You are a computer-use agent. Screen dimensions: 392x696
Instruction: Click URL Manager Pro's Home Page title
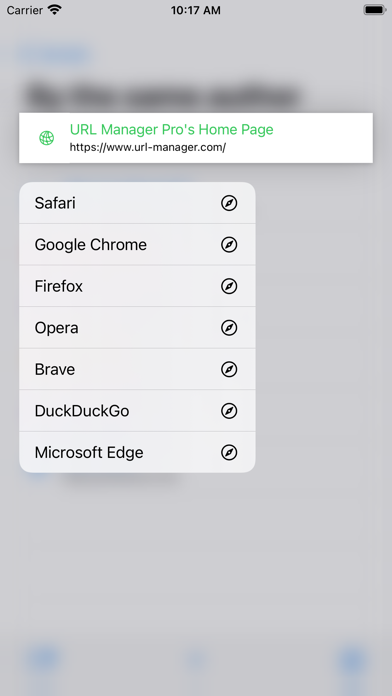point(171,129)
